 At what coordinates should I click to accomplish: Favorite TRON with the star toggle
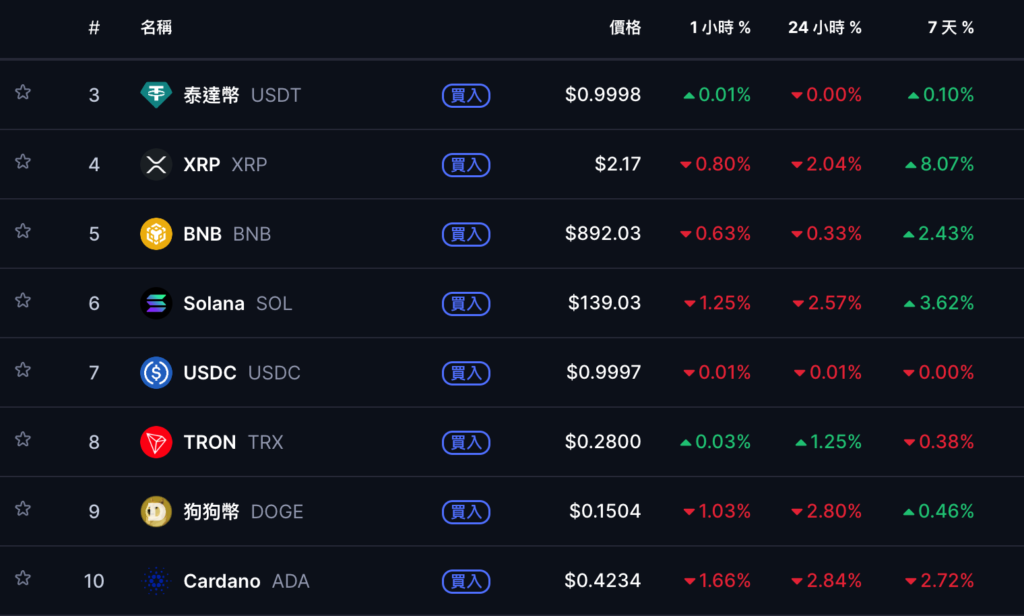pyautogui.click(x=23, y=440)
